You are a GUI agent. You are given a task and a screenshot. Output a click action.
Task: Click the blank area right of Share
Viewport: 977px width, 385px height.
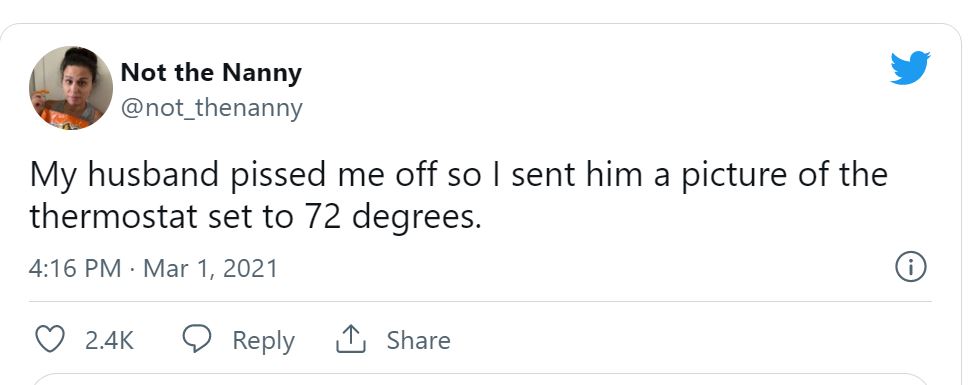tap(685, 341)
